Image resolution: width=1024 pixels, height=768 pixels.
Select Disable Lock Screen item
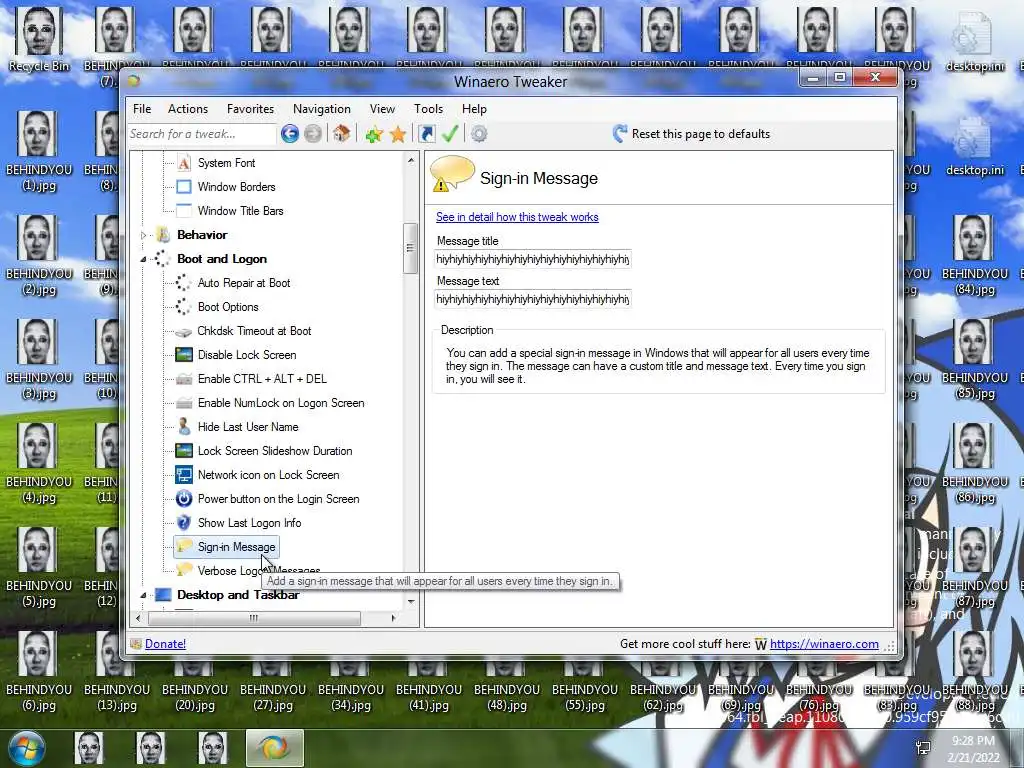pyautogui.click(x=247, y=355)
